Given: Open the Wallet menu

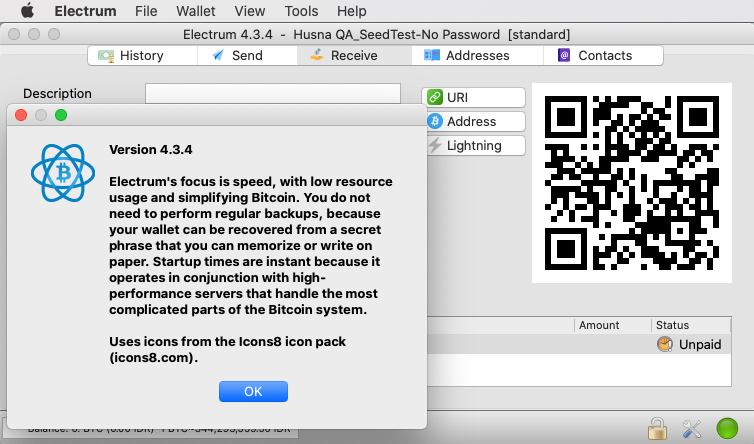Looking at the screenshot, I should [x=196, y=11].
